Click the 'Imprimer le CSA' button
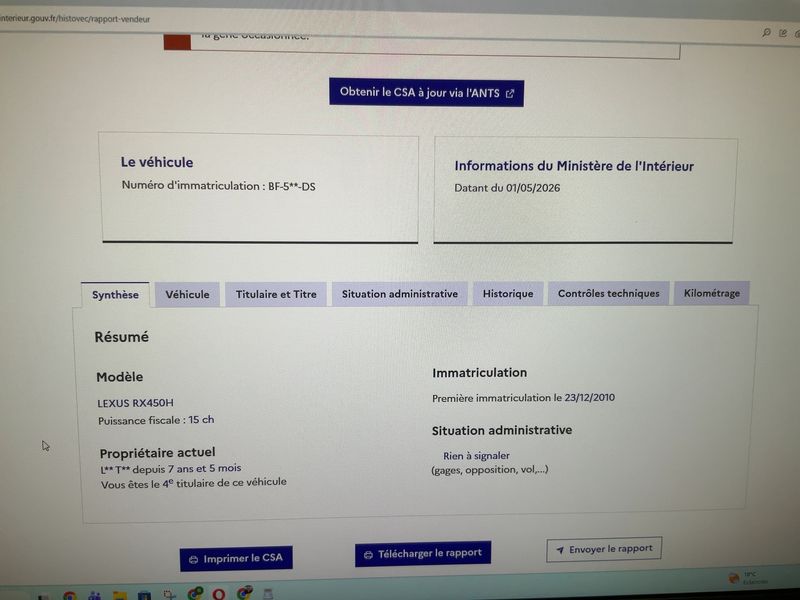 236,559
